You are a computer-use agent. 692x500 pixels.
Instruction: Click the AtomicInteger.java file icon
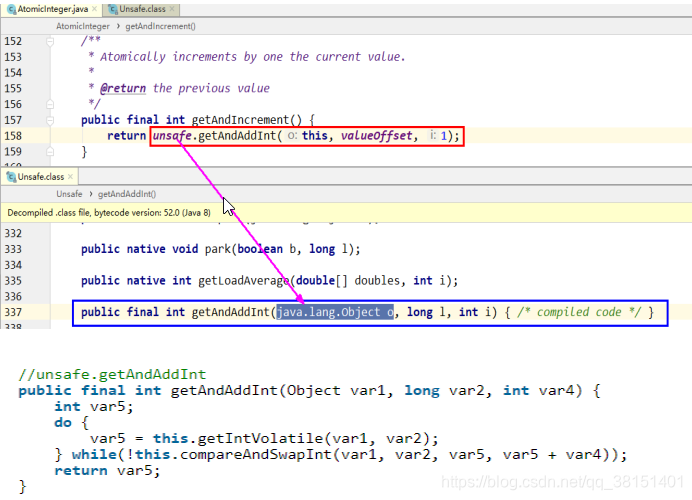pos(11,9)
